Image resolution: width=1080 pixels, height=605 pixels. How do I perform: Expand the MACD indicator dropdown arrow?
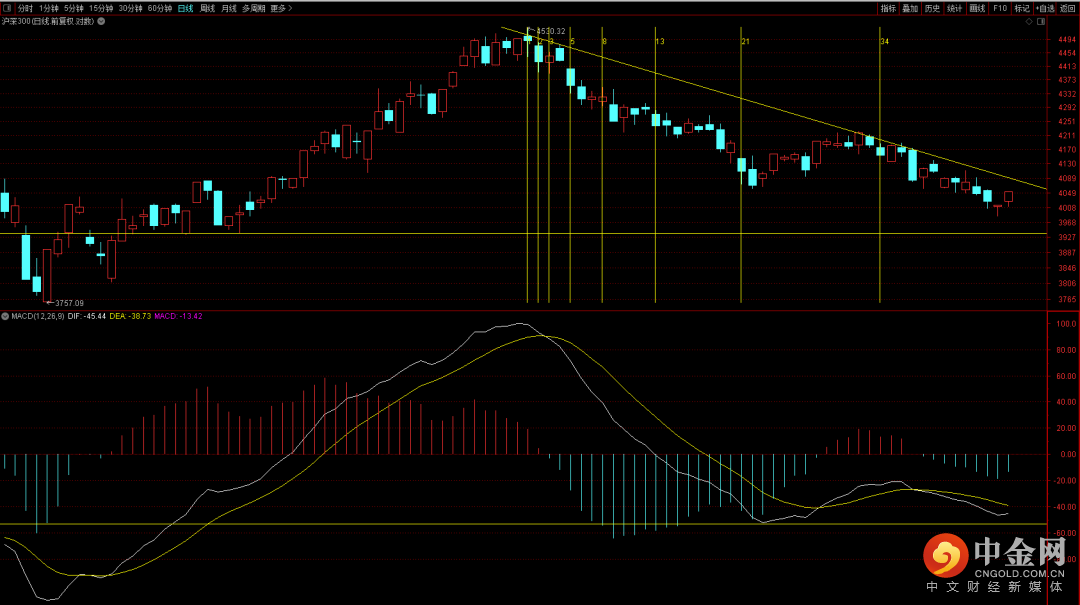(6, 316)
